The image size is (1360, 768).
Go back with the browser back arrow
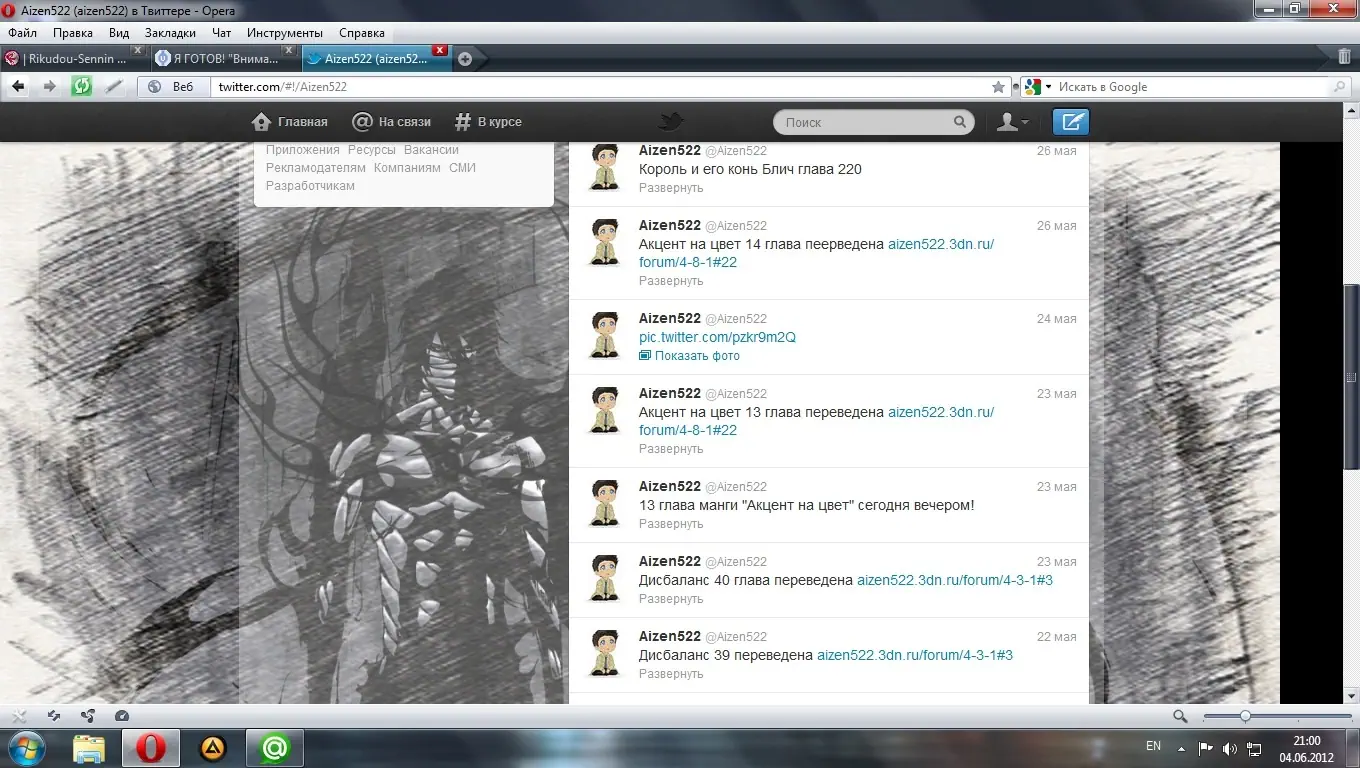[x=18, y=87]
